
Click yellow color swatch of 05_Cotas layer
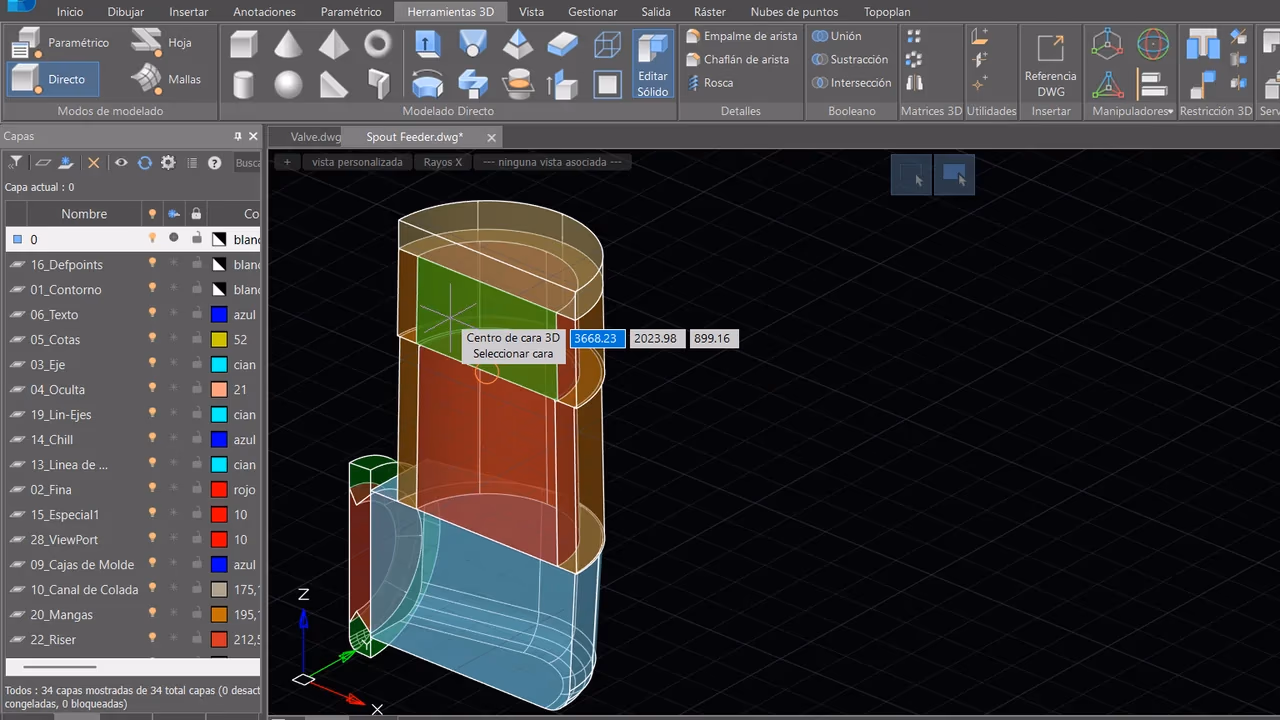coord(219,339)
